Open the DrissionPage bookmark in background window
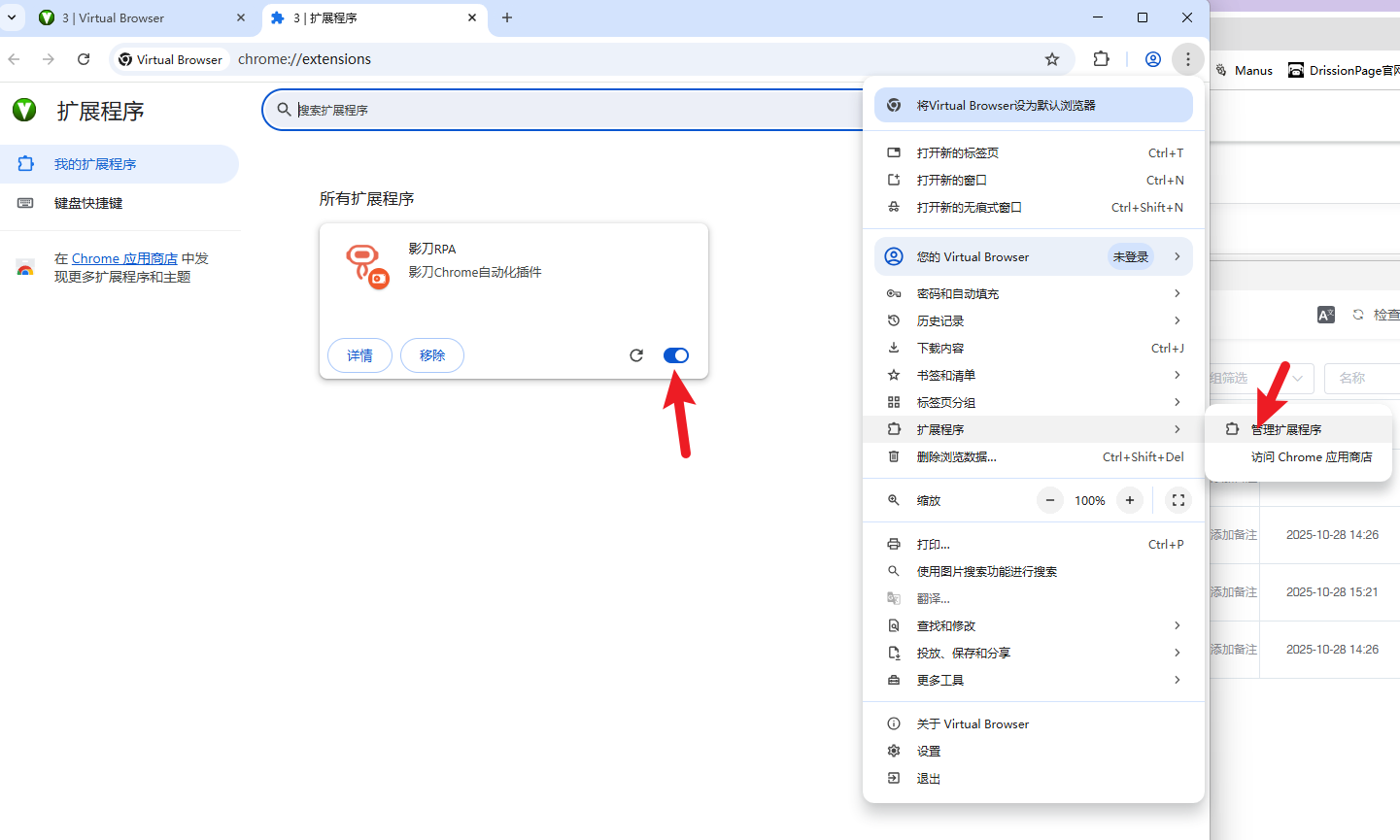The height and width of the screenshot is (840, 1400). coord(1344,70)
